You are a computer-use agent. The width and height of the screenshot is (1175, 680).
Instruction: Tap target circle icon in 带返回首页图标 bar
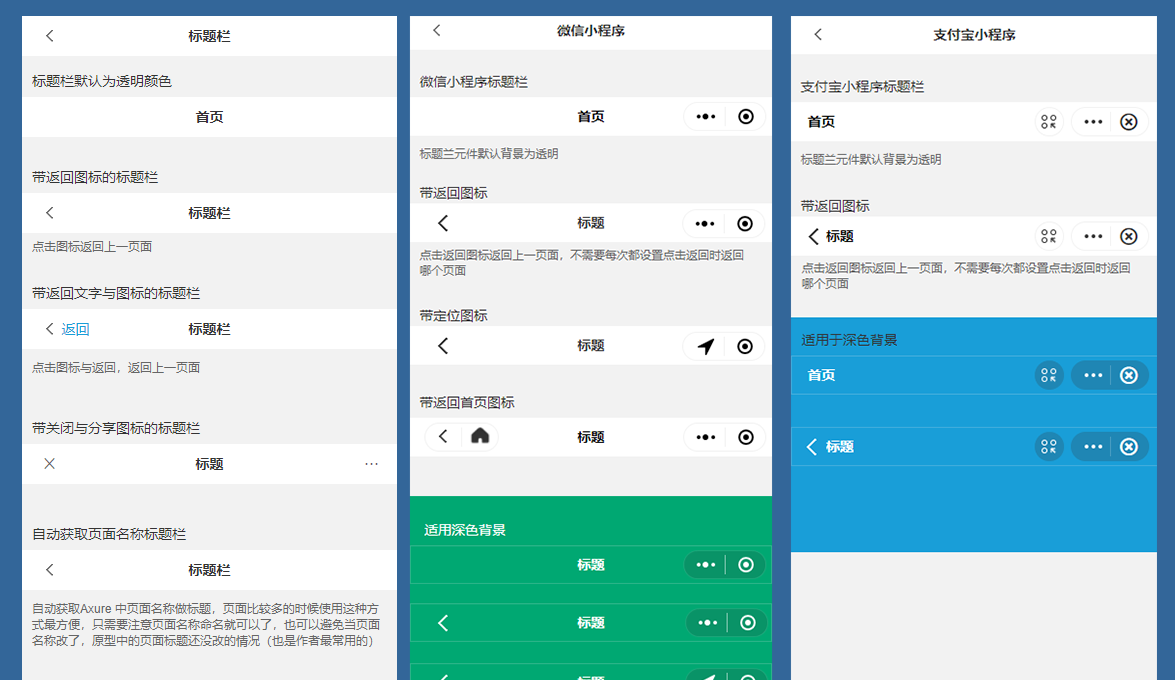746,437
